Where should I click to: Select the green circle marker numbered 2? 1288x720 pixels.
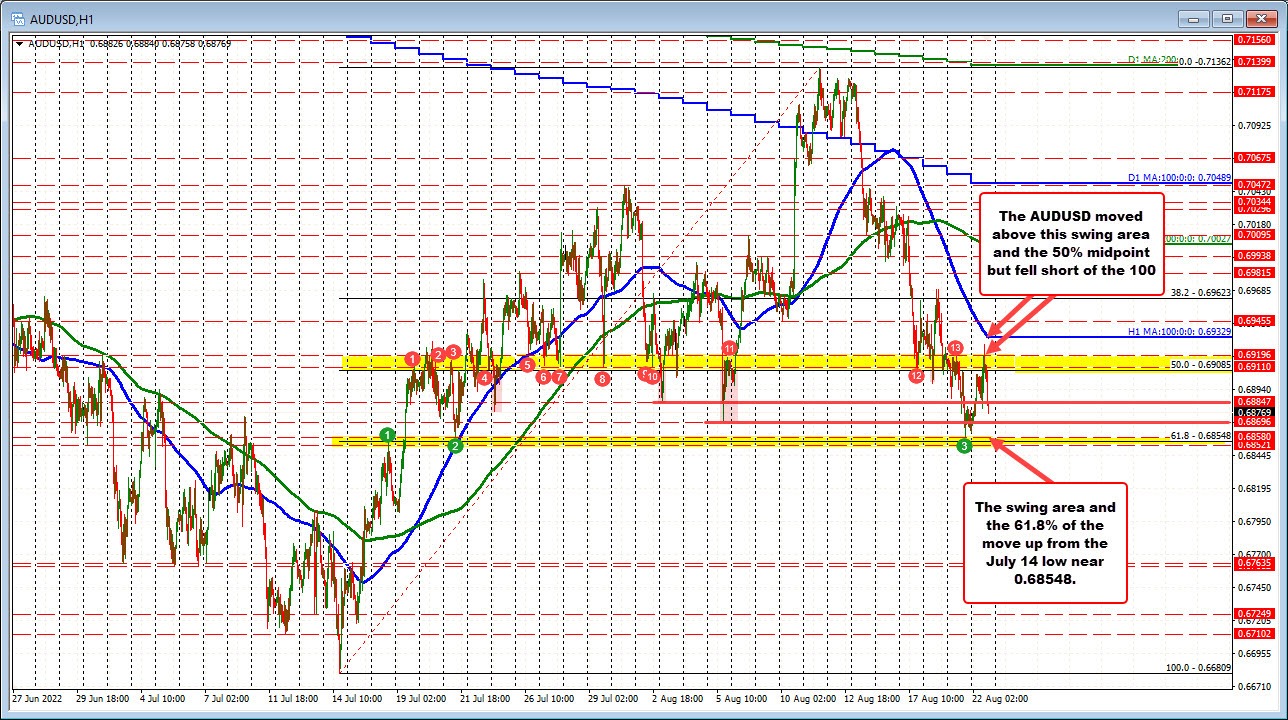point(456,446)
